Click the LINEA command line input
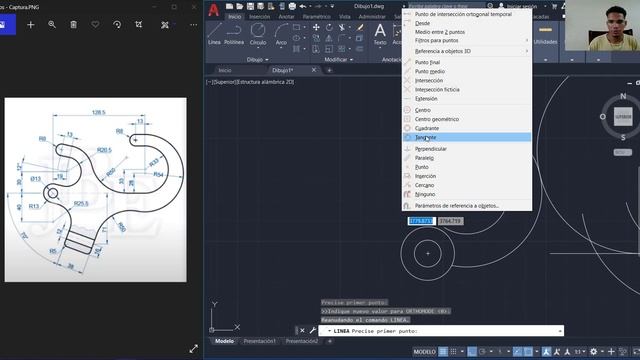This screenshot has width=640, height=360. click(x=441, y=331)
